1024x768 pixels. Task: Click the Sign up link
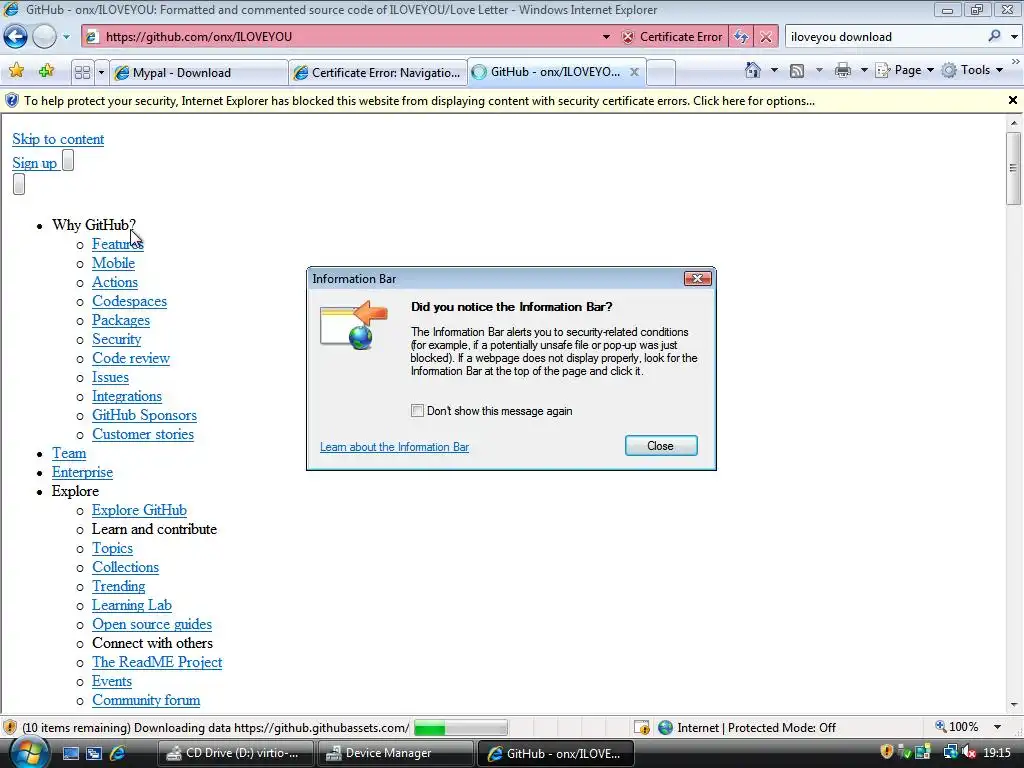35,163
